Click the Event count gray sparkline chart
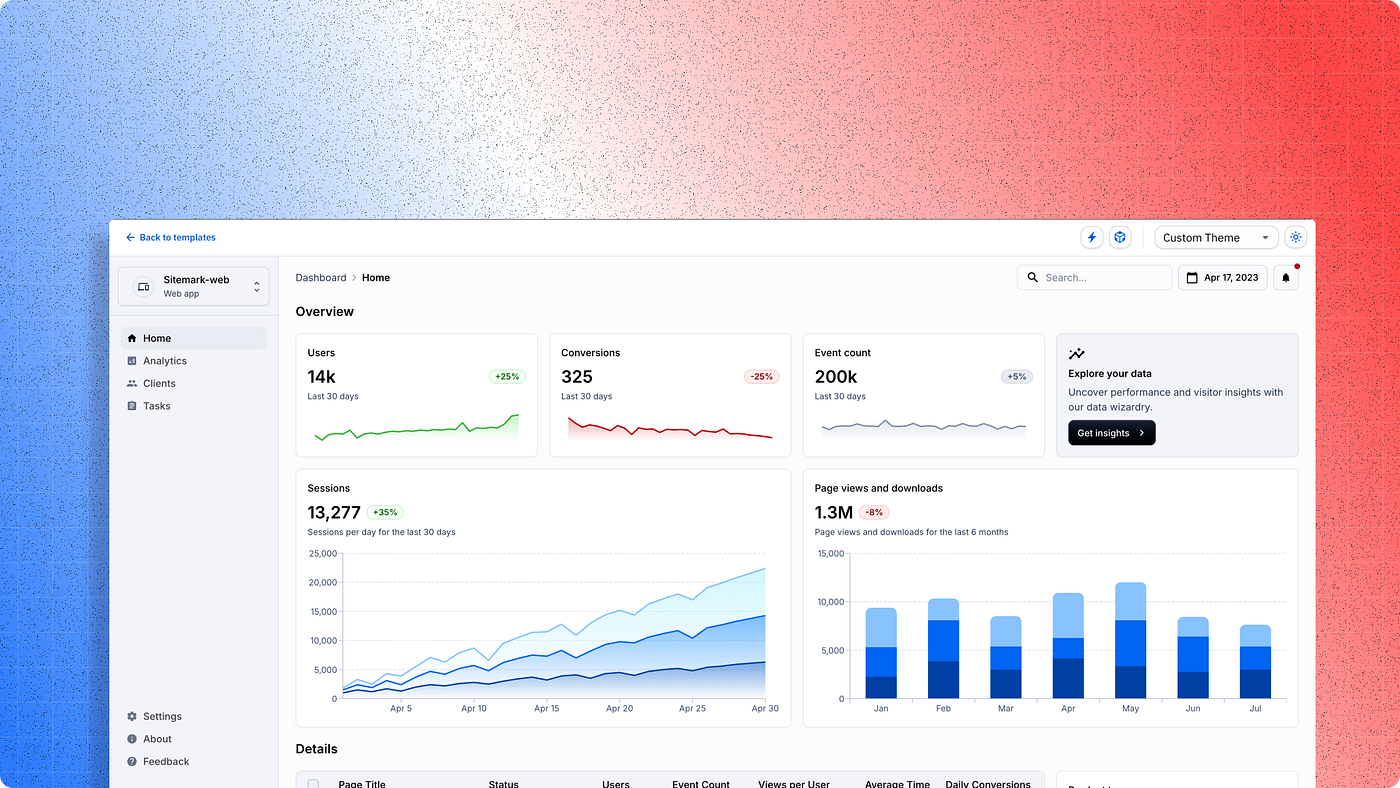 924,428
